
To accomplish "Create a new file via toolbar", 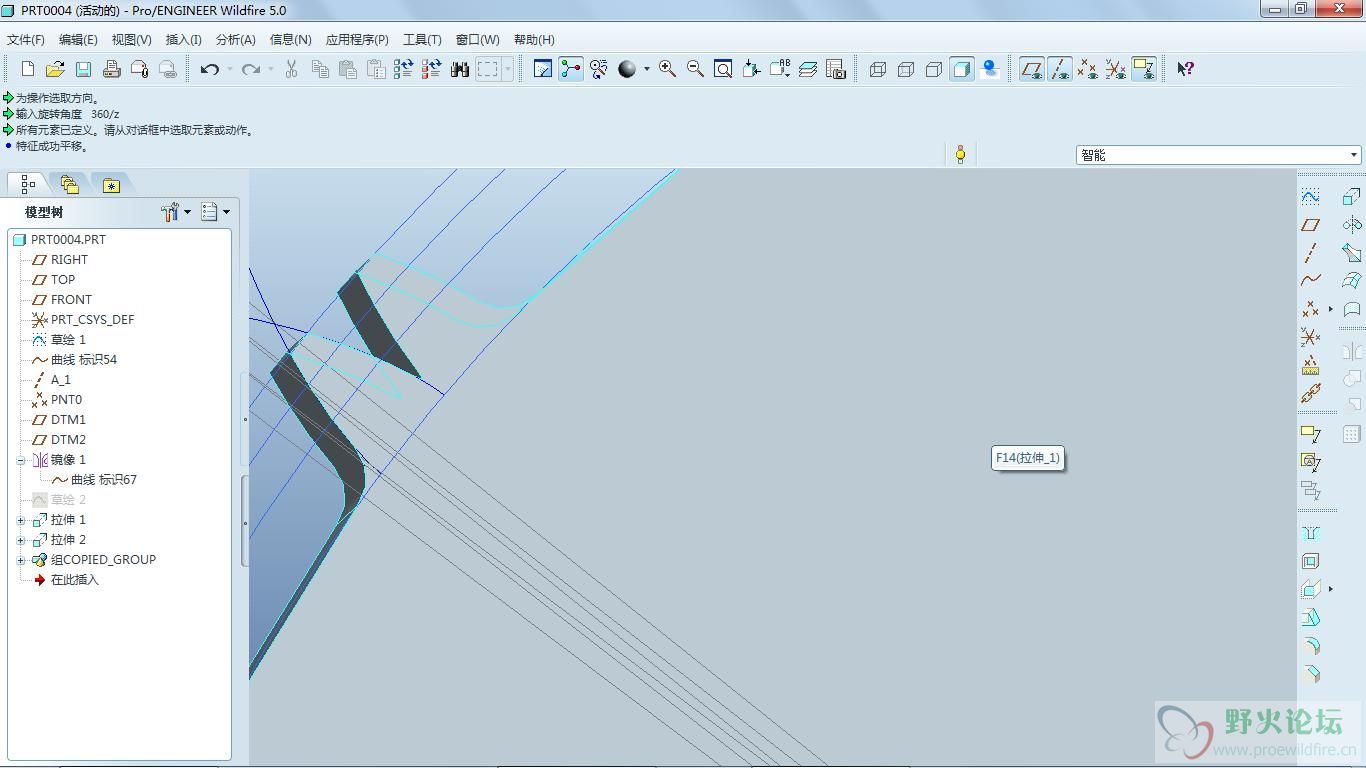I will [27, 69].
